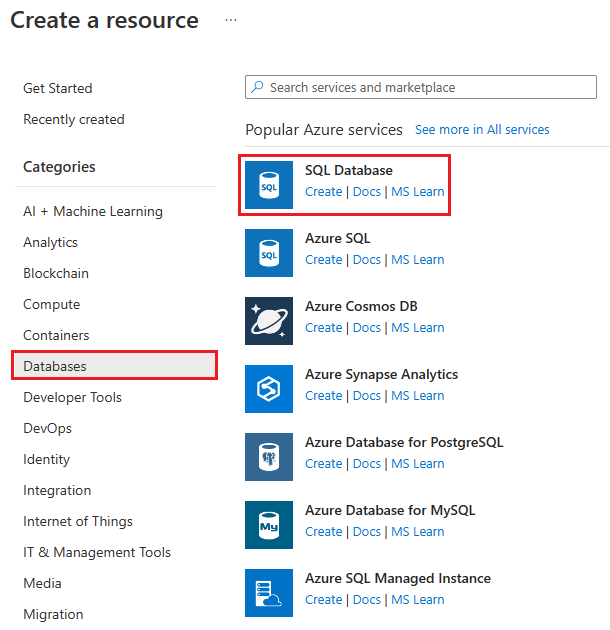Open MS Learn link for Azure SQL
The height and width of the screenshot is (630, 610).
pyautogui.click(x=418, y=260)
